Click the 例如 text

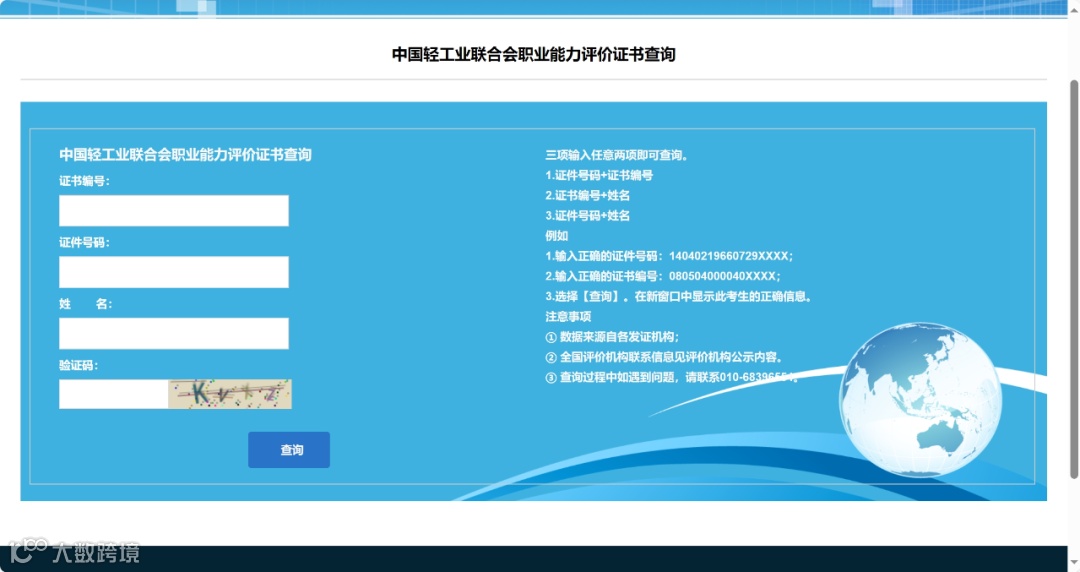pyautogui.click(x=557, y=236)
